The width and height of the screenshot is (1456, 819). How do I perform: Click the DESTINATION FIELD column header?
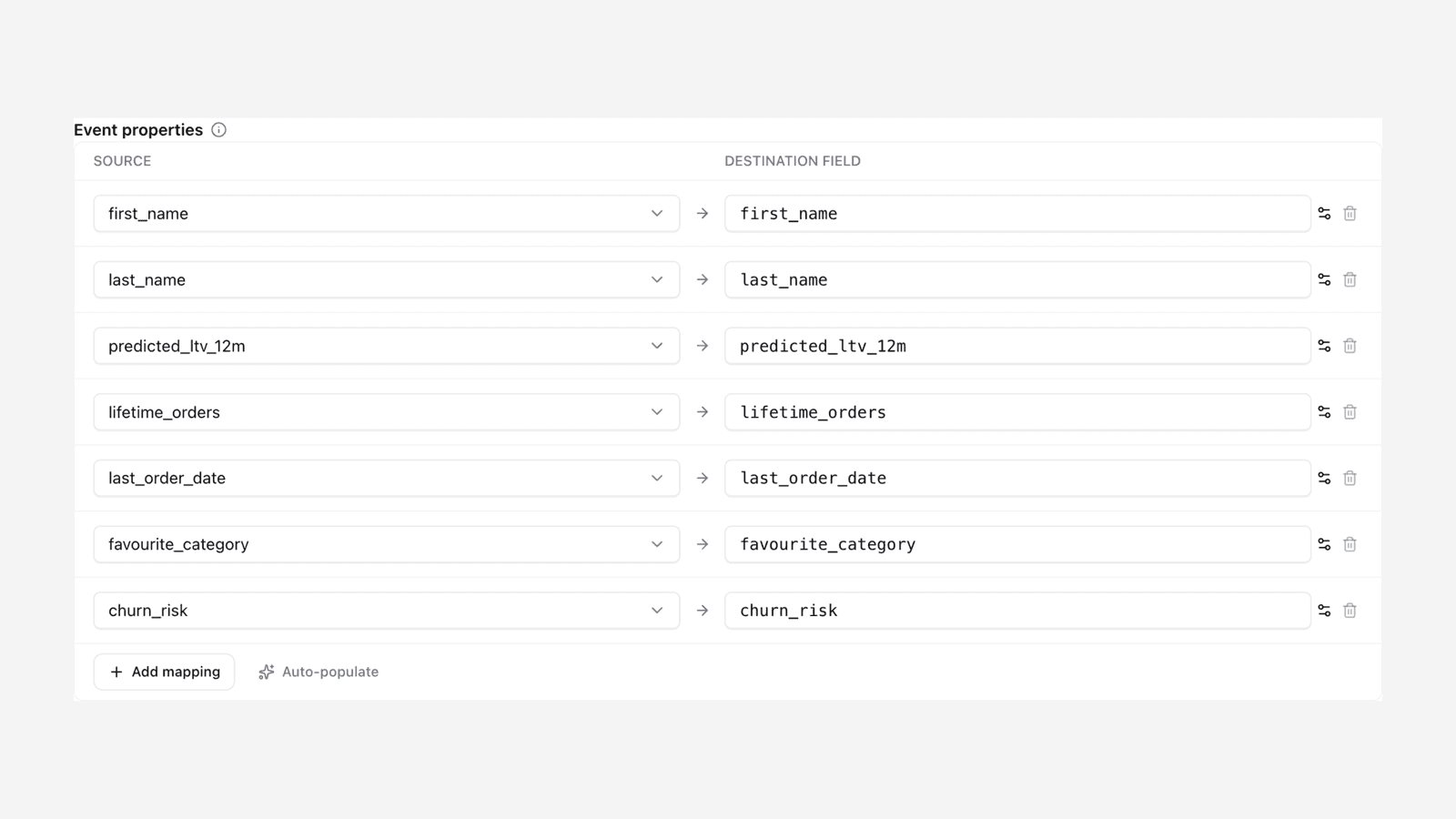[x=793, y=161]
